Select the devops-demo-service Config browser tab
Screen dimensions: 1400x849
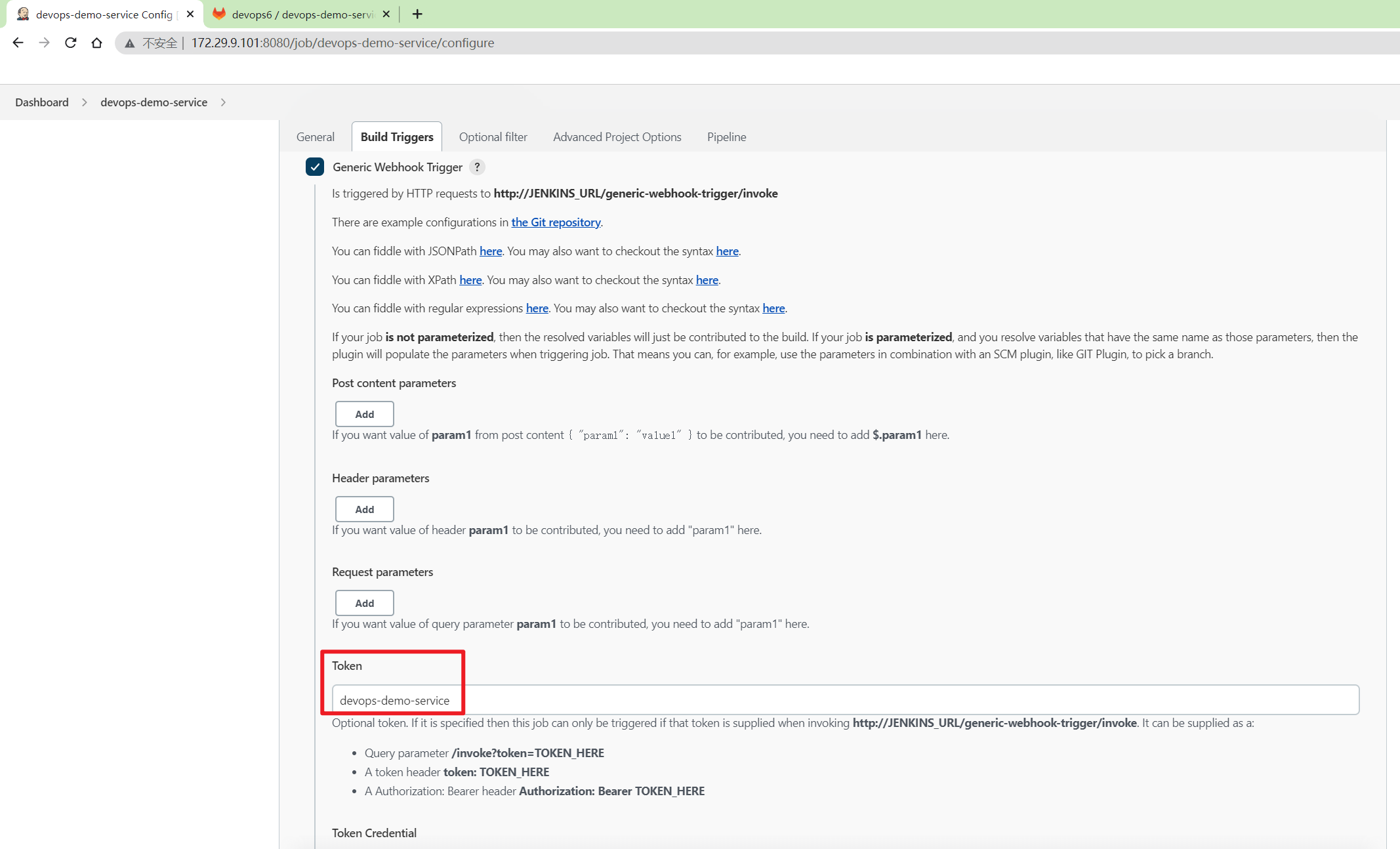pyautogui.click(x=104, y=14)
